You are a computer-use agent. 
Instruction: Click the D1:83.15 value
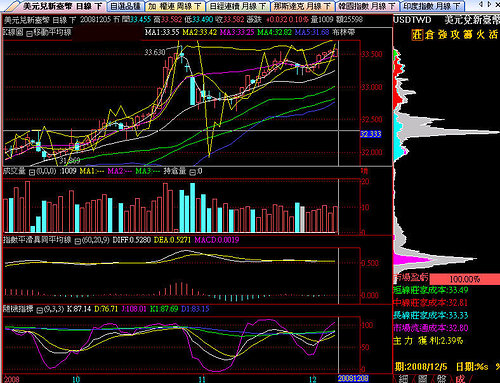(195, 309)
